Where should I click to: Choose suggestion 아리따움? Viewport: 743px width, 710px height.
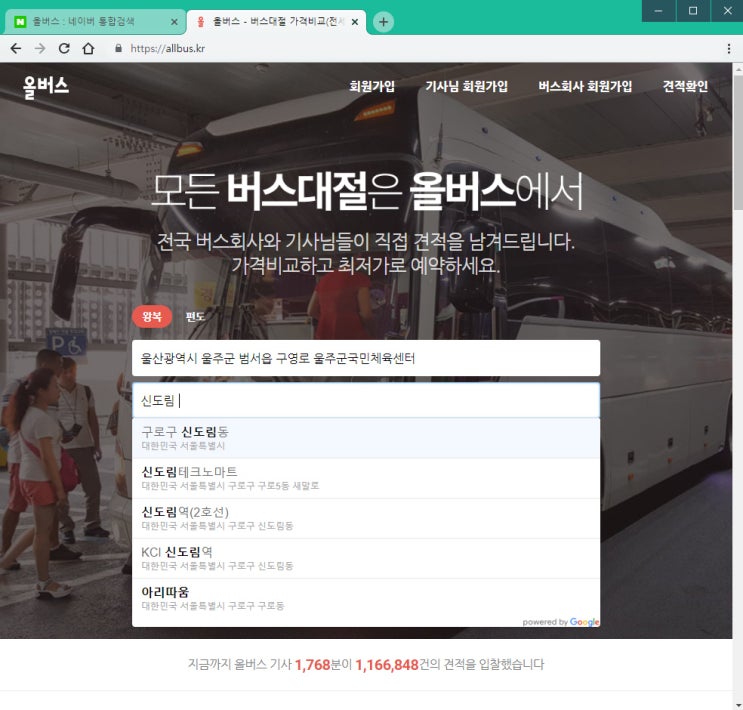366,598
